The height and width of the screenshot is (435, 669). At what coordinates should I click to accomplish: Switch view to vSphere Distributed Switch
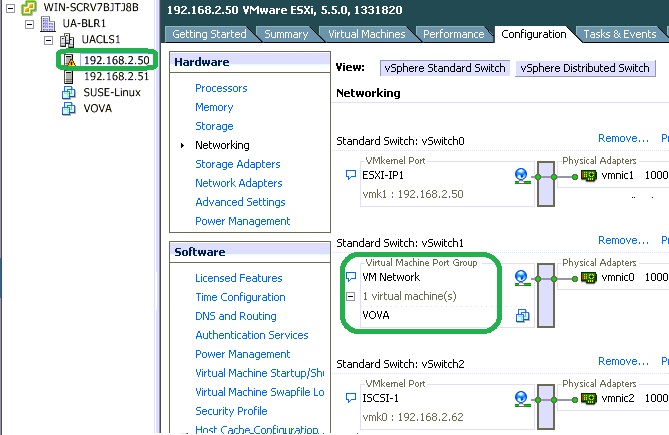click(x=585, y=68)
